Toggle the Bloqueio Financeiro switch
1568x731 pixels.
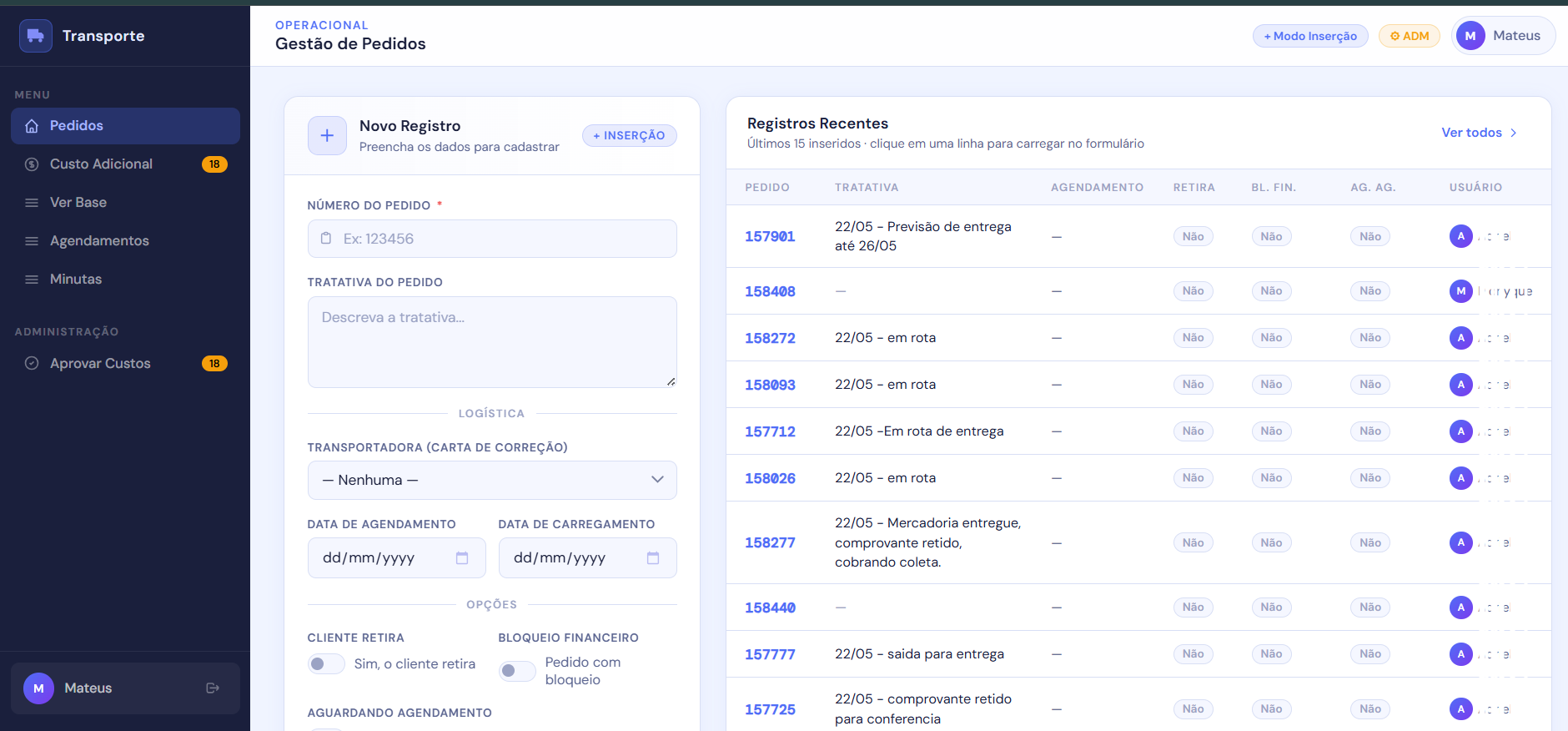pos(517,671)
